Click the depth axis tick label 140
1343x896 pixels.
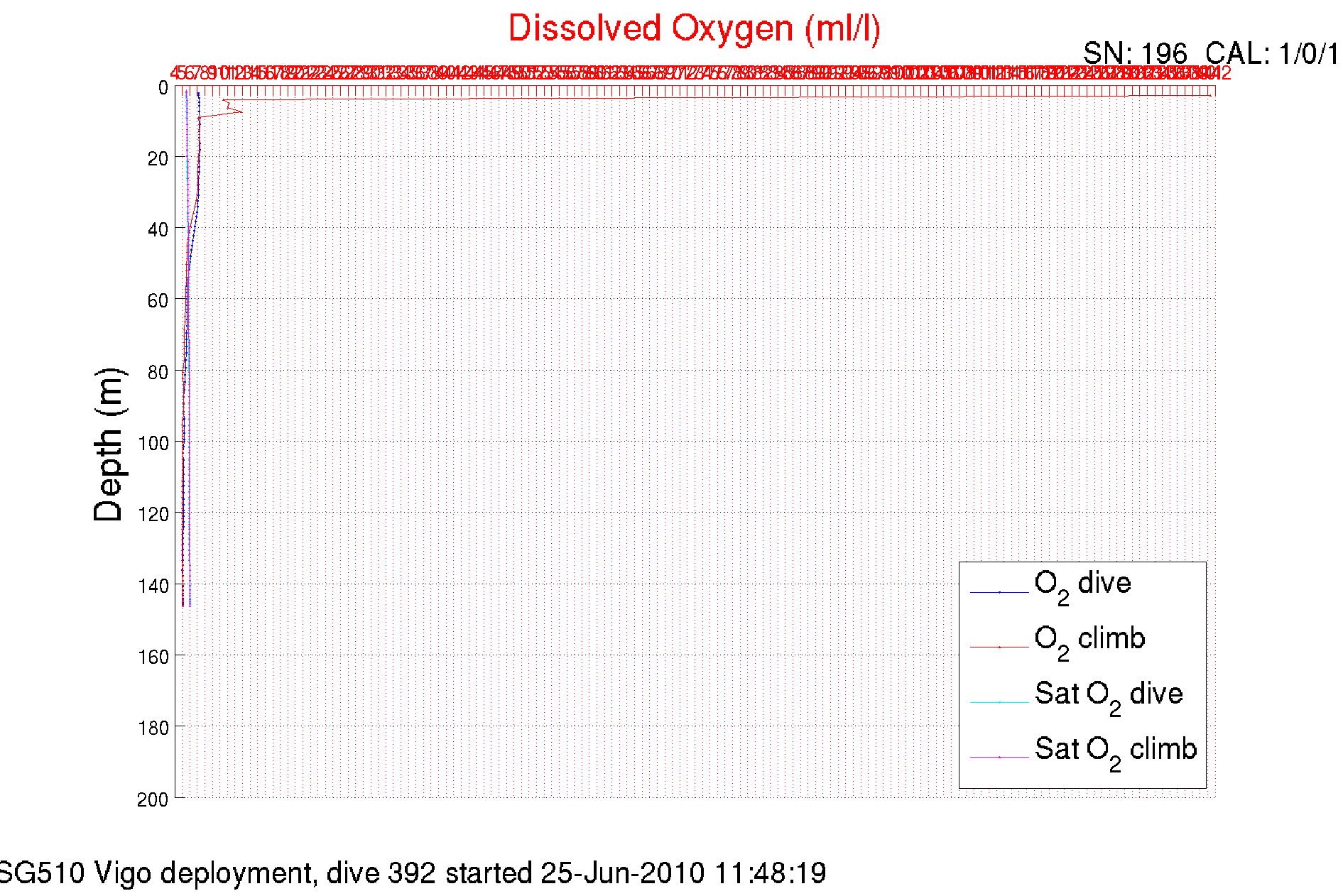coord(153,586)
